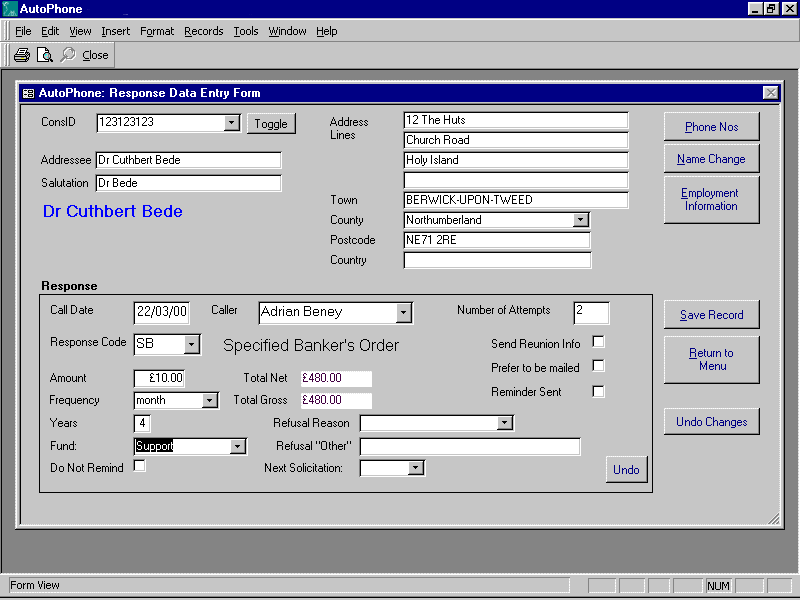Open the File menu
800x600 pixels.
click(23, 31)
